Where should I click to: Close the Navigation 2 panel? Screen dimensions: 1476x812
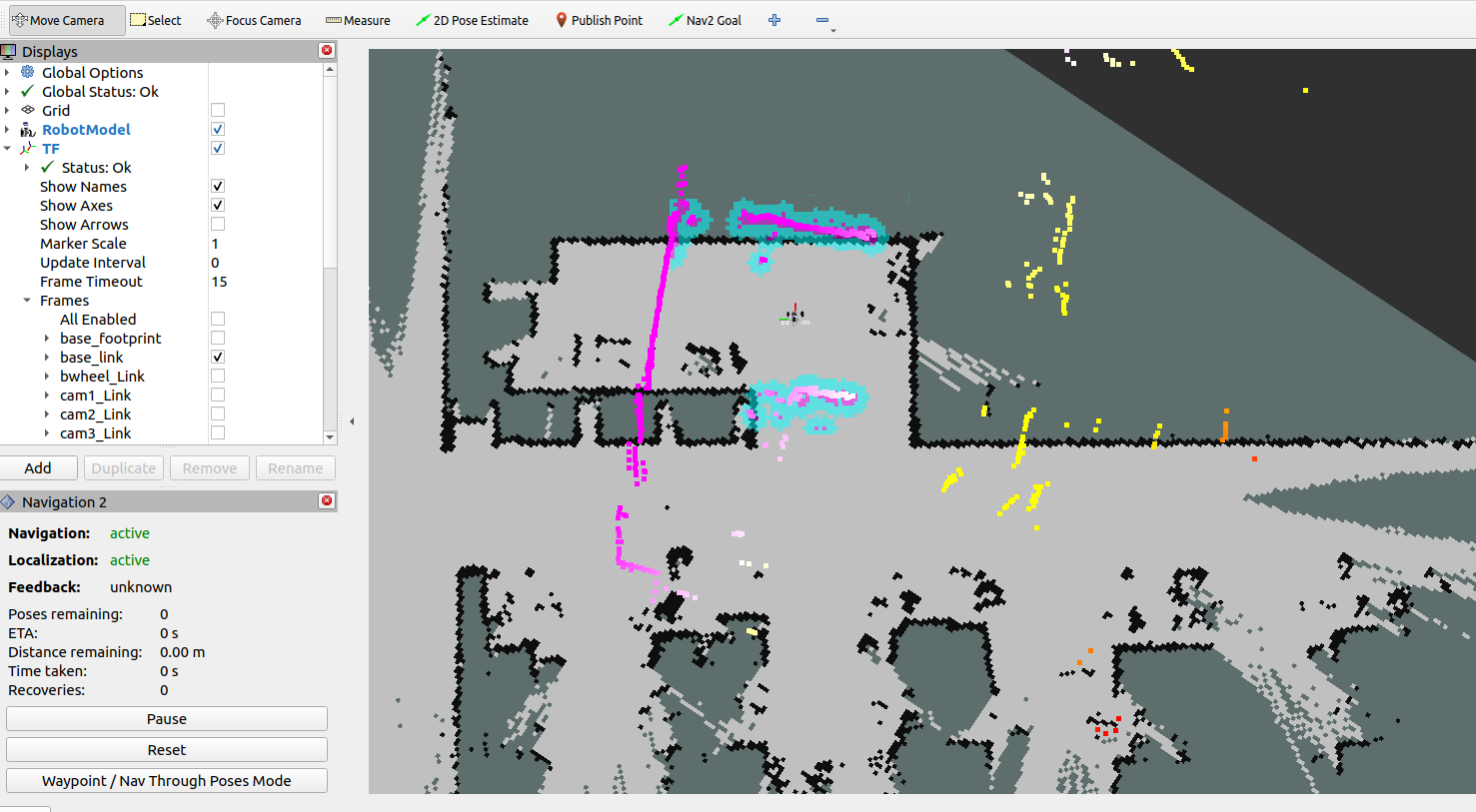click(327, 501)
